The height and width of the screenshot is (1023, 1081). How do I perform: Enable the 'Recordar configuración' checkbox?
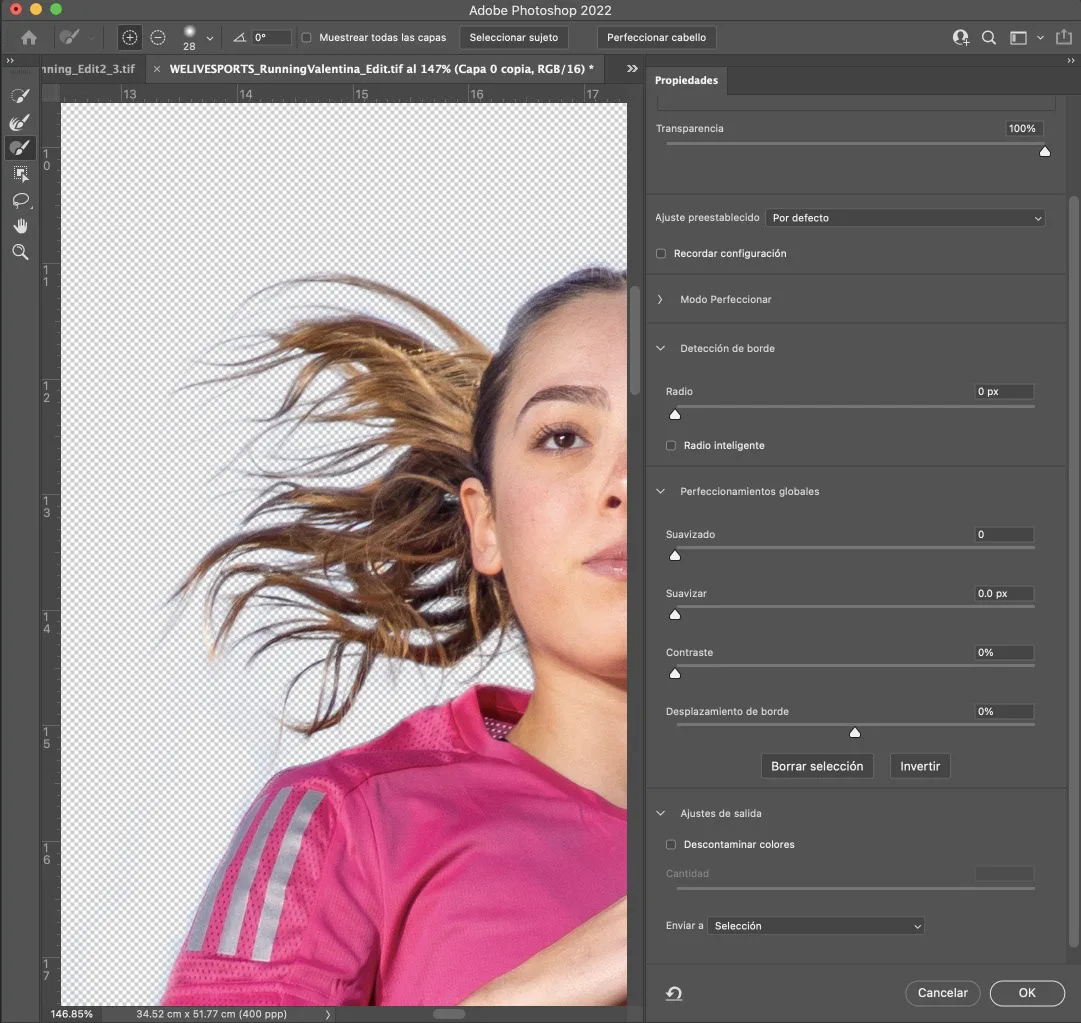click(661, 254)
